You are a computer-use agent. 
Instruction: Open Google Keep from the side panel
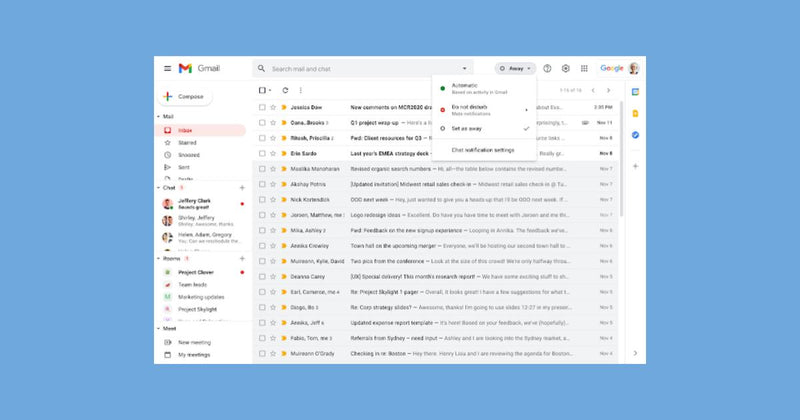point(635,113)
